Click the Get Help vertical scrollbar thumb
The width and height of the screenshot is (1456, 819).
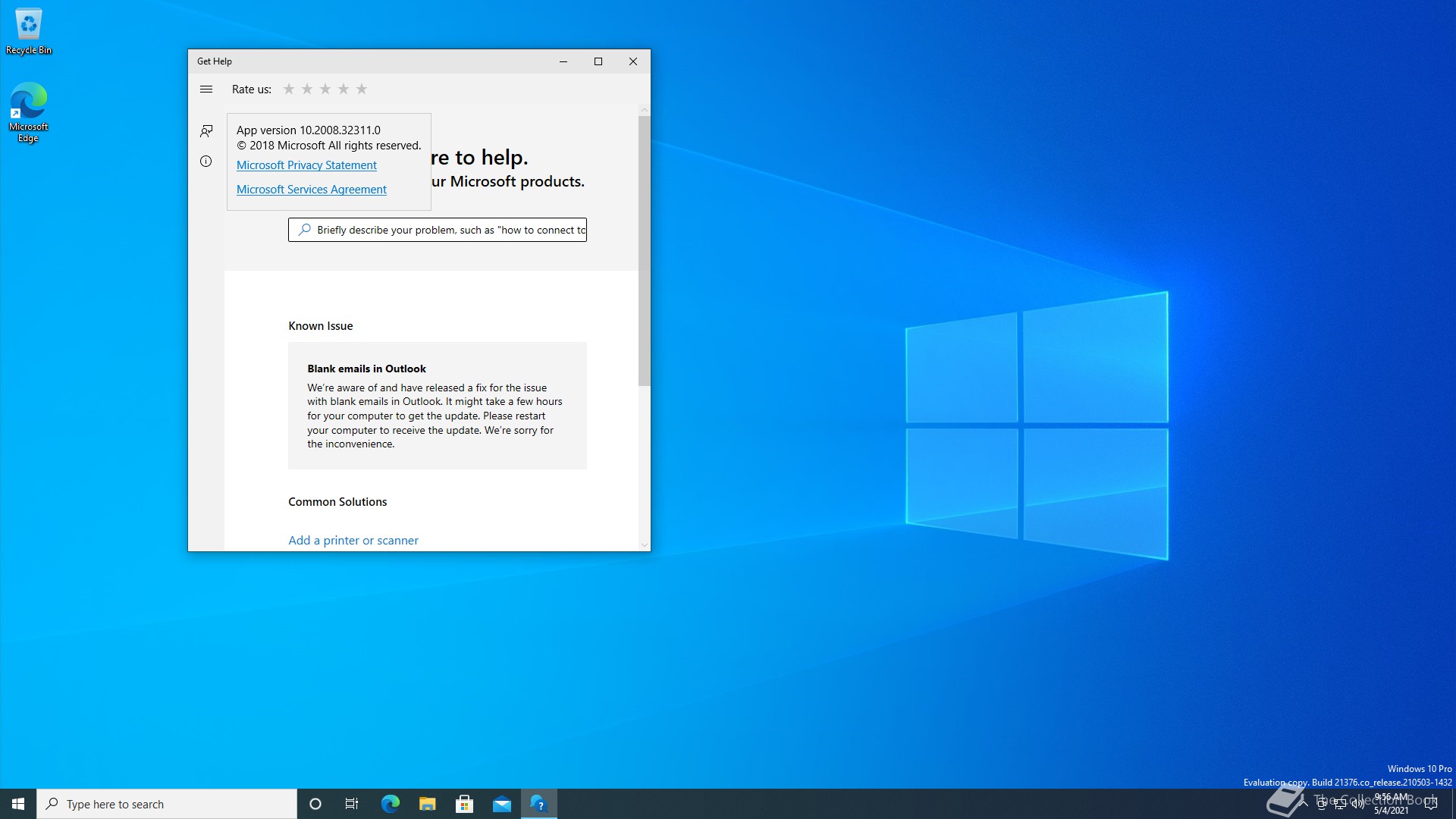[644, 250]
